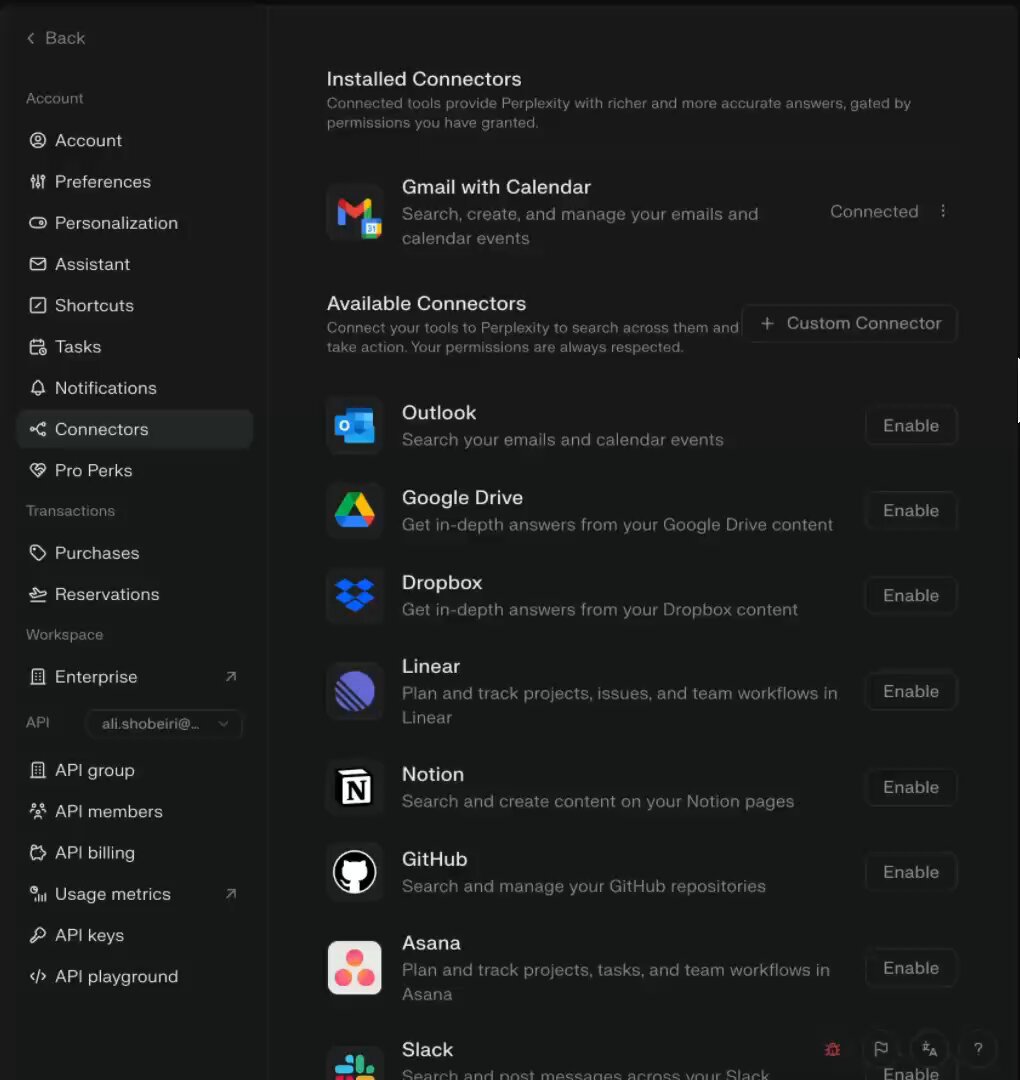Open the Assistant settings page
The width and height of the screenshot is (1020, 1080).
pyautogui.click(x=135, y=264)
